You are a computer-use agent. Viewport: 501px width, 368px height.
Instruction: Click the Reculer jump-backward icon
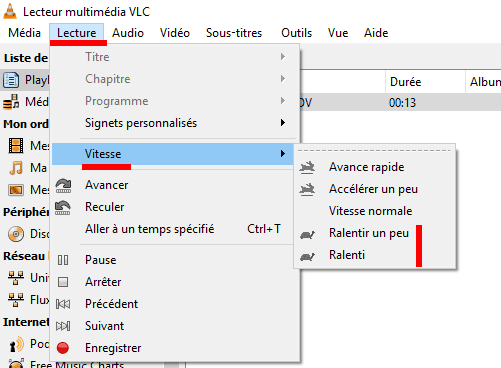[x=63, y=208]
